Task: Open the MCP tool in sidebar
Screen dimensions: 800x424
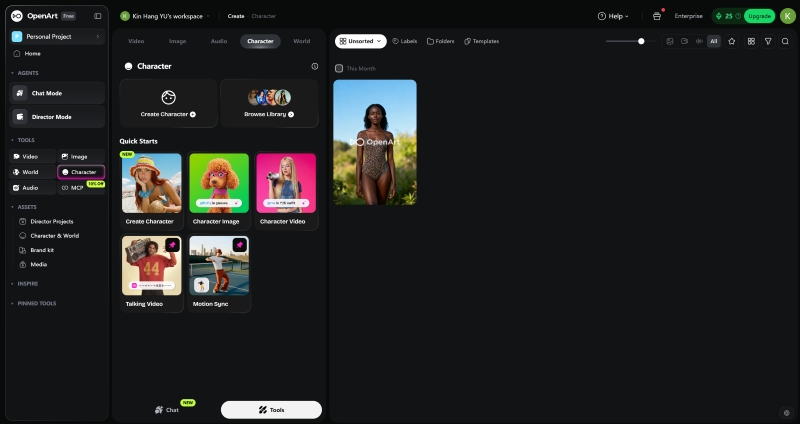Action: [81, 188]
